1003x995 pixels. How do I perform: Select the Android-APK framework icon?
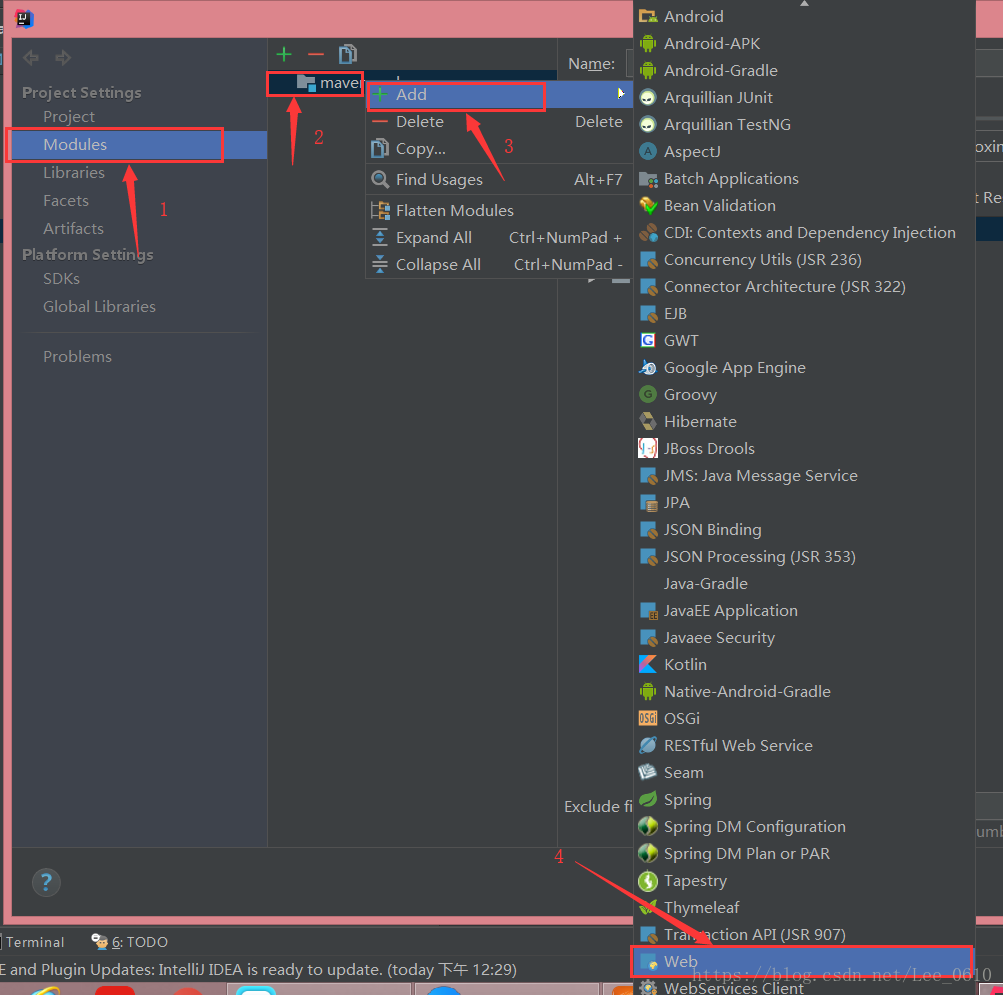(648, 44)
